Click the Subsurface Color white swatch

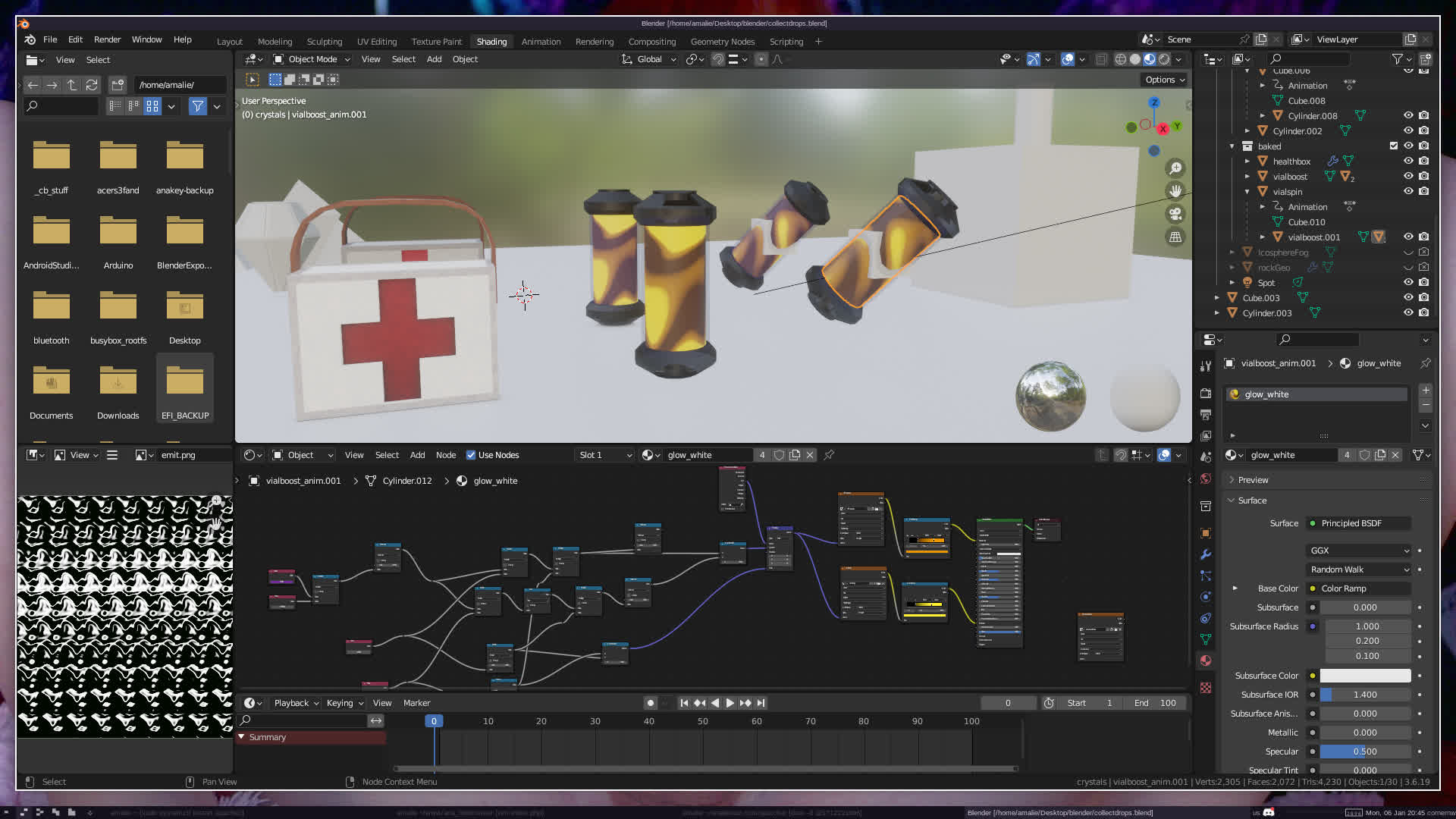[x=1365, y=676]
